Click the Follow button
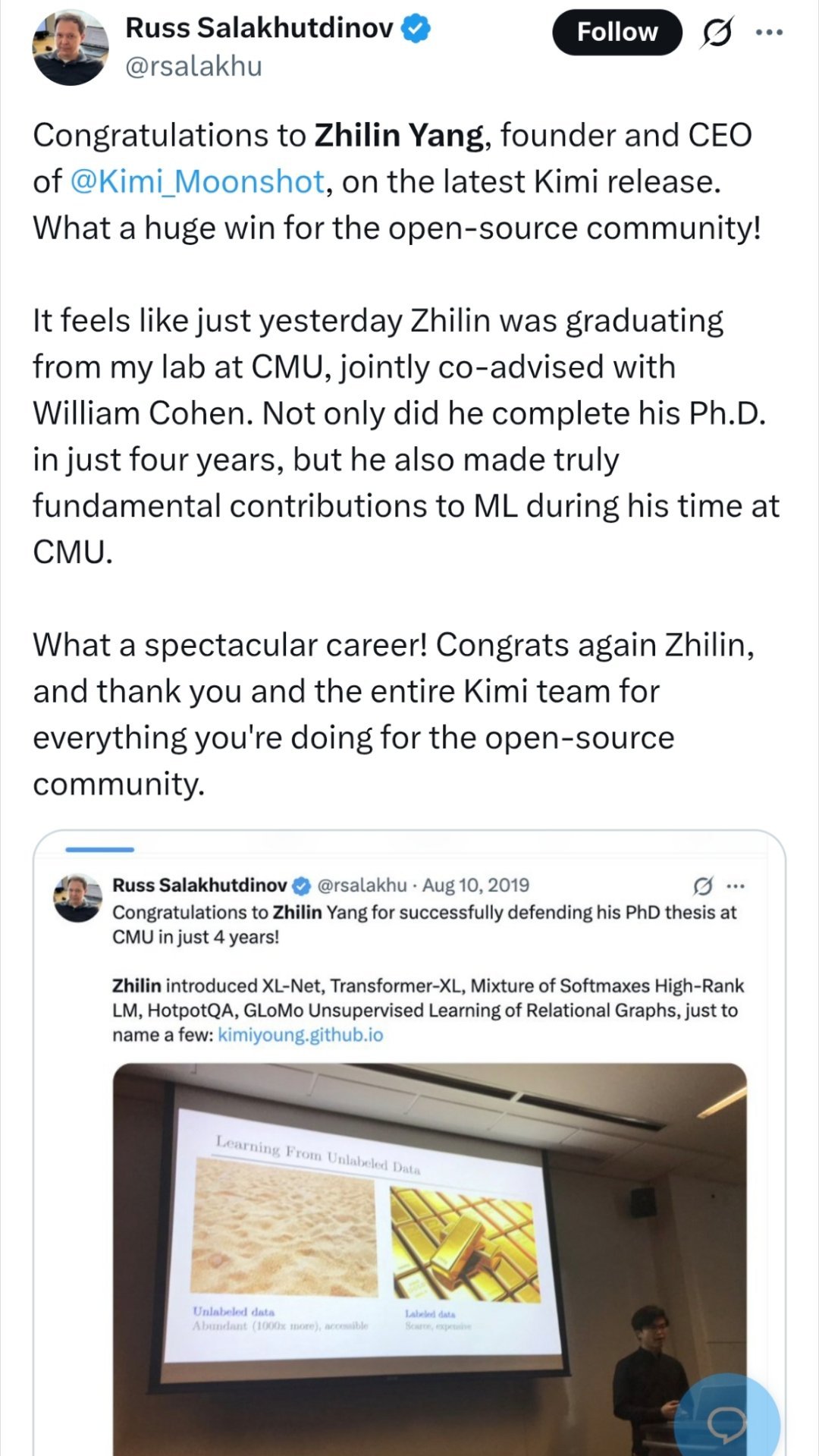This screenshot has width=819, height=1456. coord(617,32)
